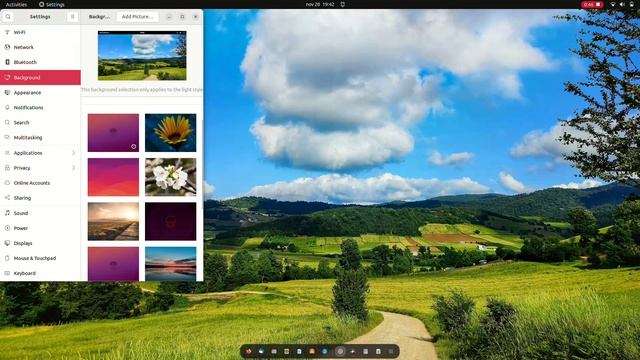Click the Wi-Fi icon in sidebar
Image resolution: width=640 pixels, height=360 pixels.
7,32
